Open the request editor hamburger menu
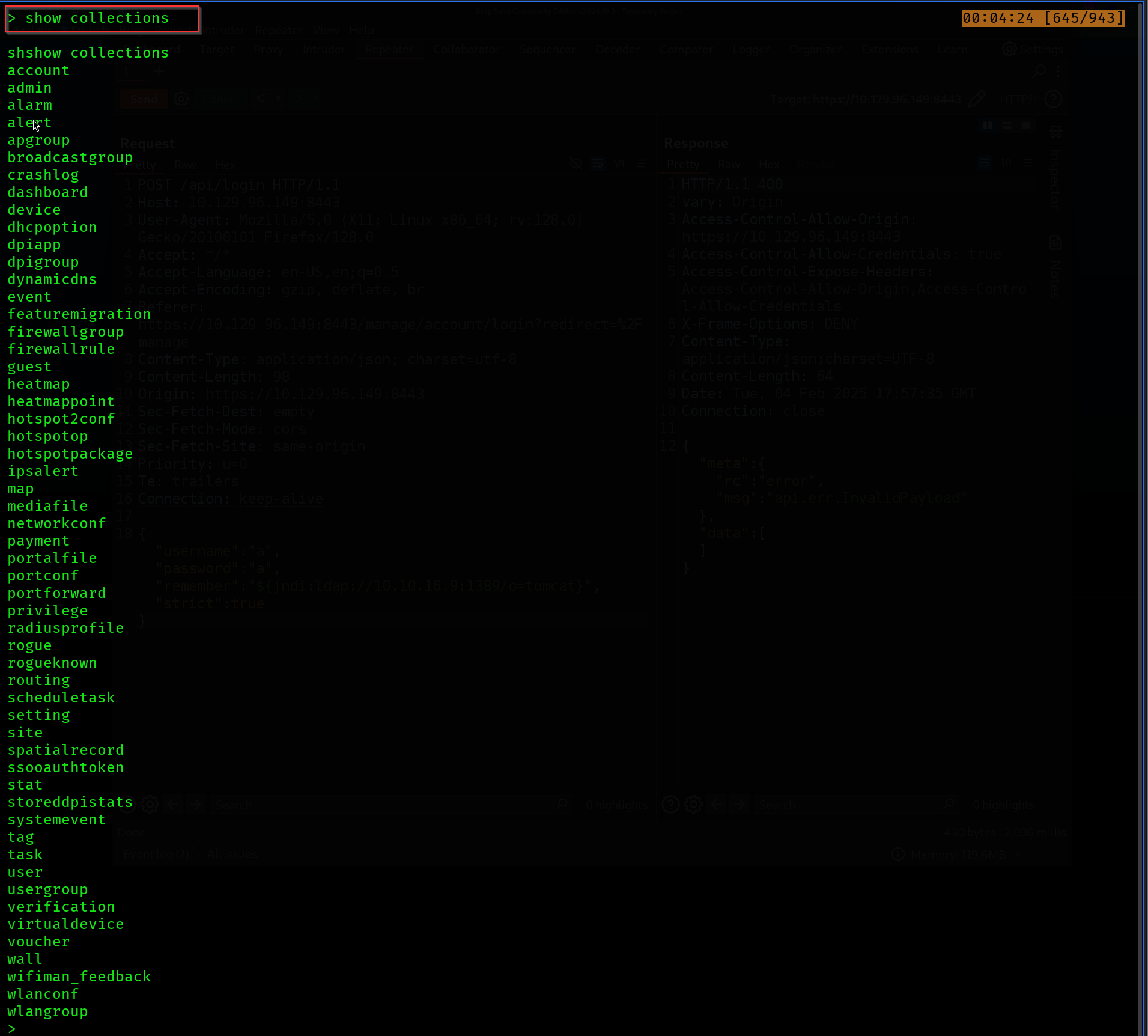The height and width of the screenshot is (1036, 1148). click(642, 164)
